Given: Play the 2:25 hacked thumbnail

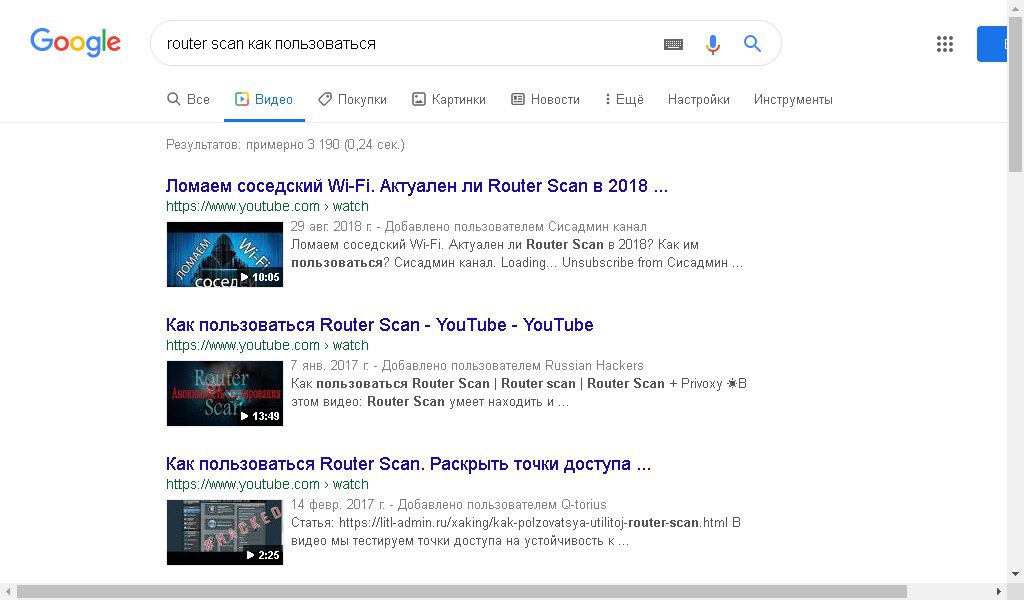Looking at the screenshot, I should click(x=225, y=532).
